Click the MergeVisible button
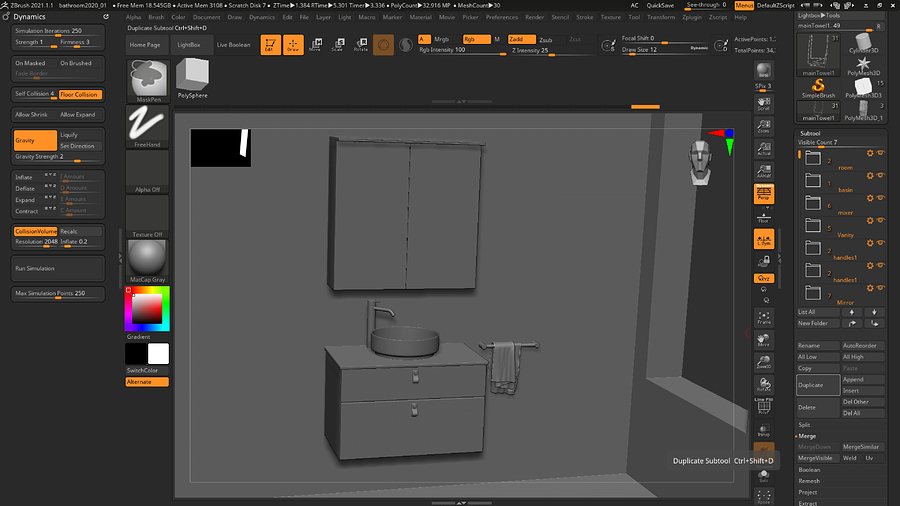Image resolution: width=900 pixels, height=506 pixels. click(818, 458)
